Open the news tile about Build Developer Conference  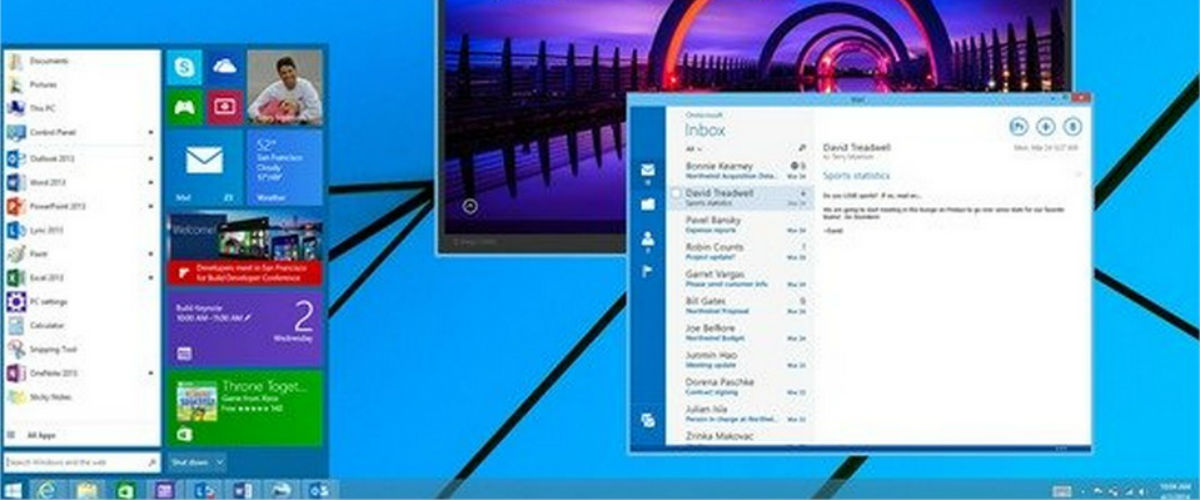point(244,248)
